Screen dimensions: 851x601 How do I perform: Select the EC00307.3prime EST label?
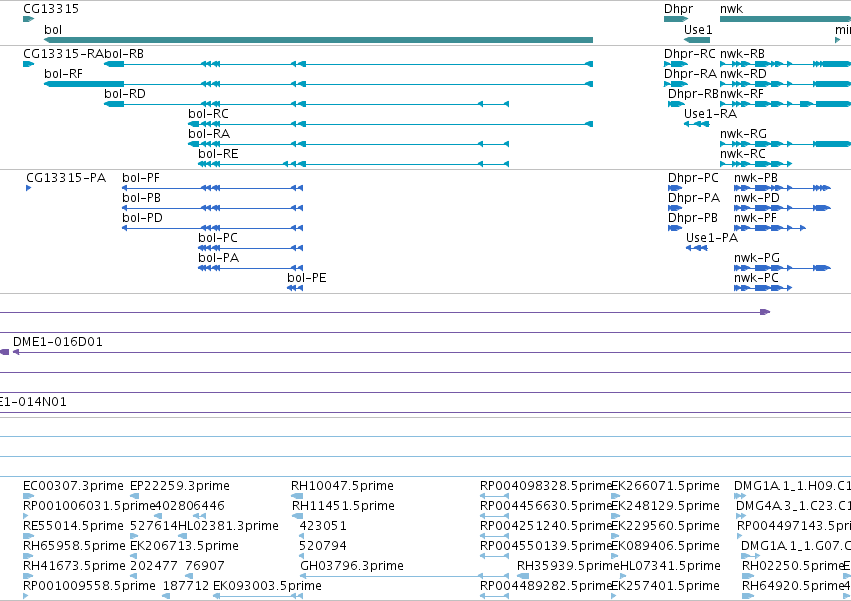(73, 486)
